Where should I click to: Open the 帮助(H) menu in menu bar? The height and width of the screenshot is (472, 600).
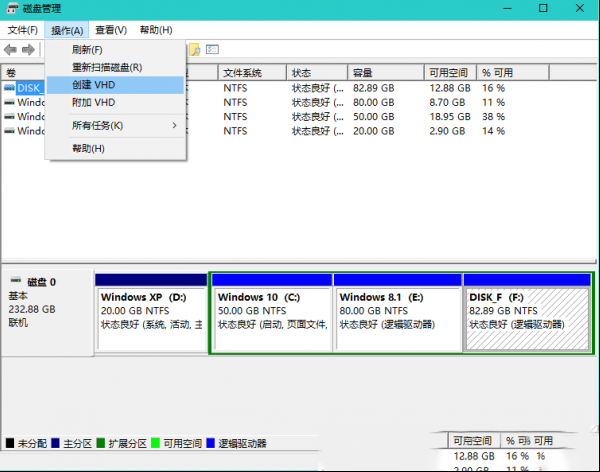pyautogui.click(x=156, y=30)
